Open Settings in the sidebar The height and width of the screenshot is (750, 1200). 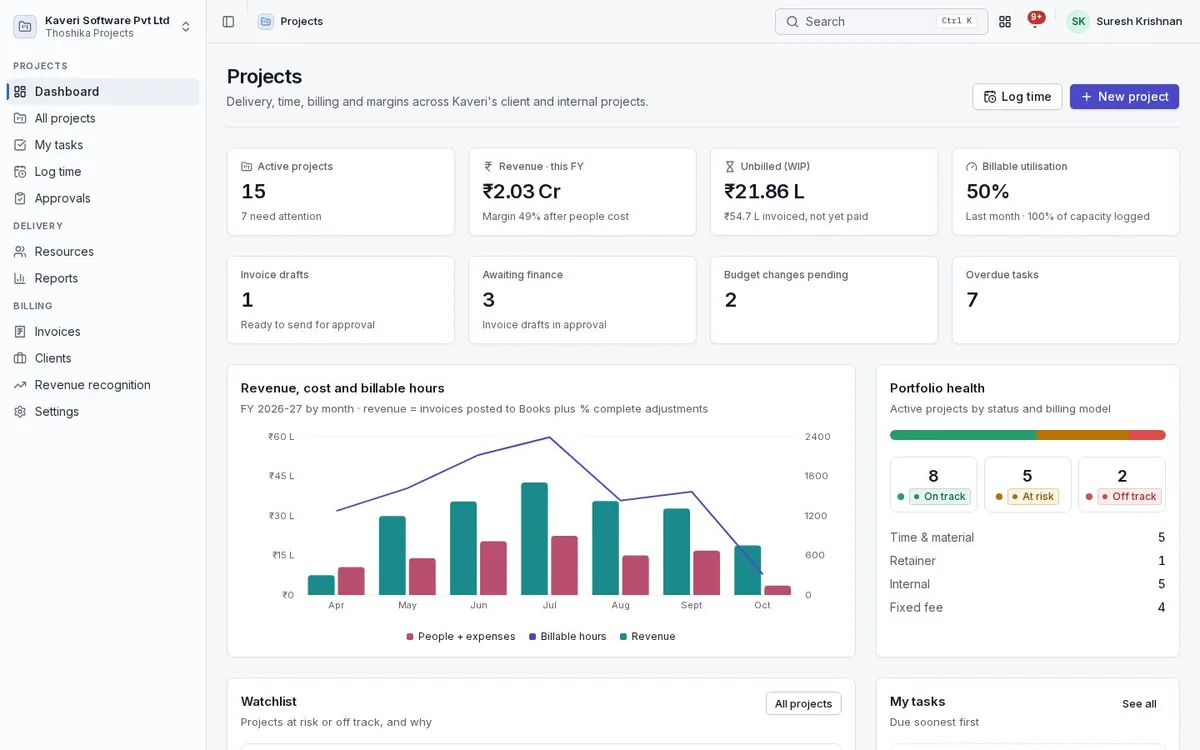pyautogui.click(x=103, y=411)
